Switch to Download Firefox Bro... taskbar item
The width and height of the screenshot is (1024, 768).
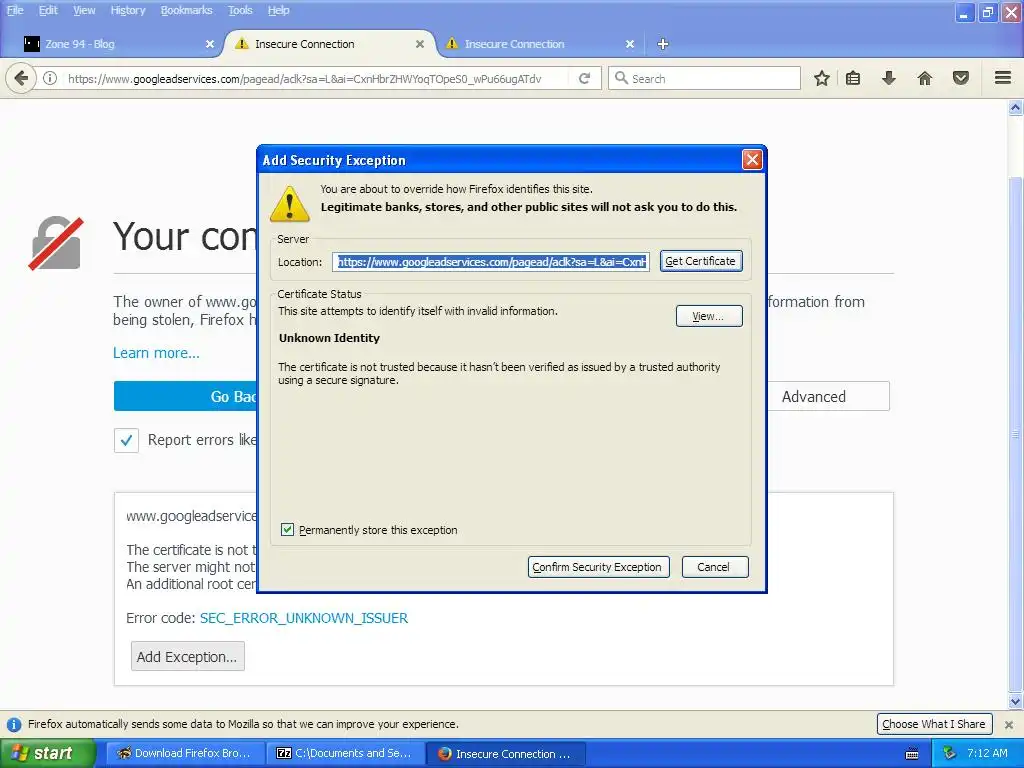[x=185, y=754]
